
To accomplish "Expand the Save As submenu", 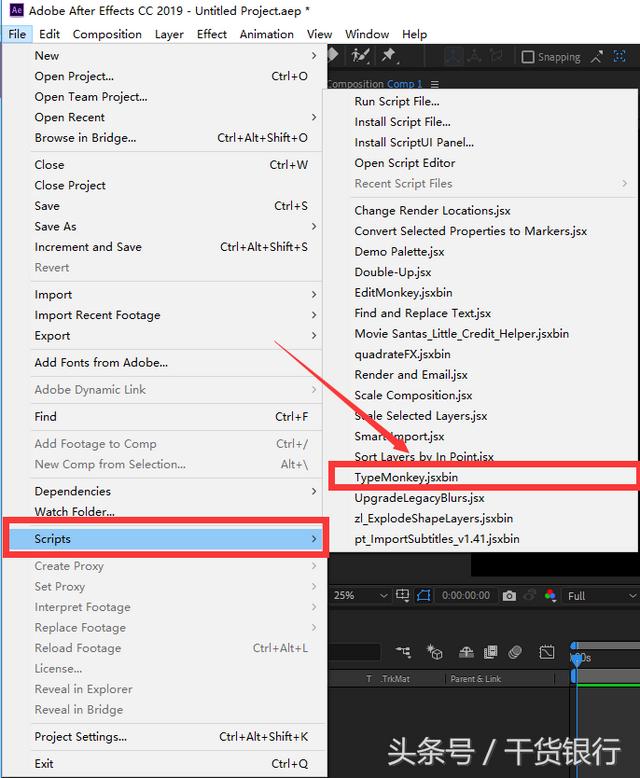I will coord(164,226).
